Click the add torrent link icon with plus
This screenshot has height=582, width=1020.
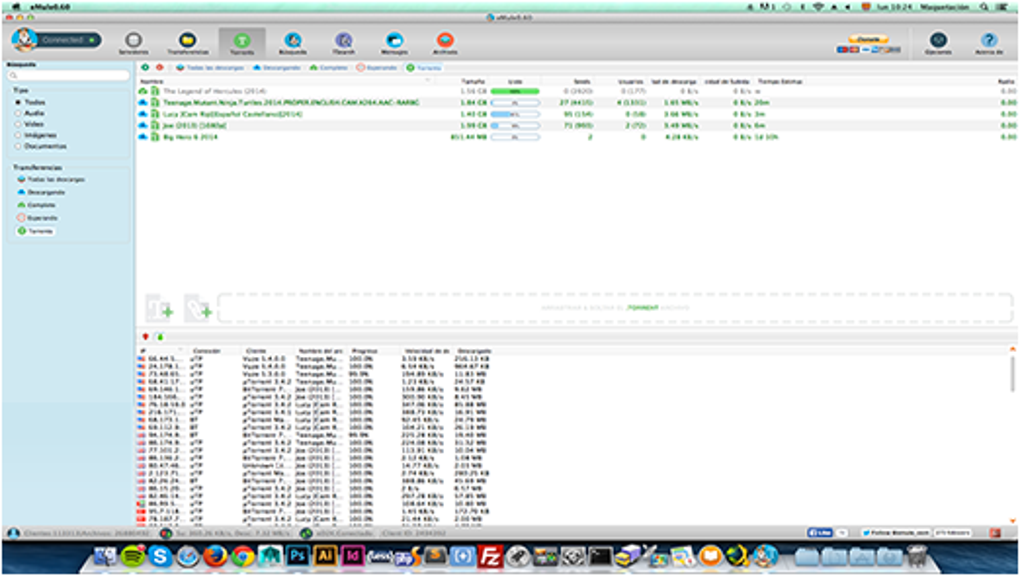(x=198, y=308)
